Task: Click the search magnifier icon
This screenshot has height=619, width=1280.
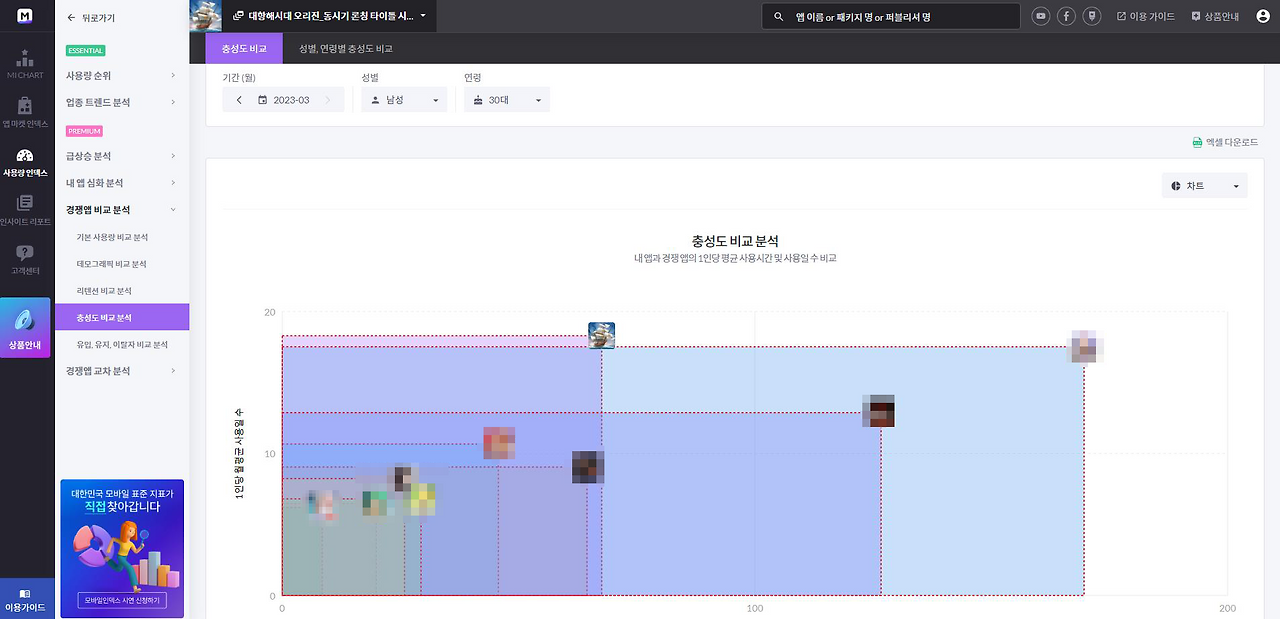Action: coord(779,17)
